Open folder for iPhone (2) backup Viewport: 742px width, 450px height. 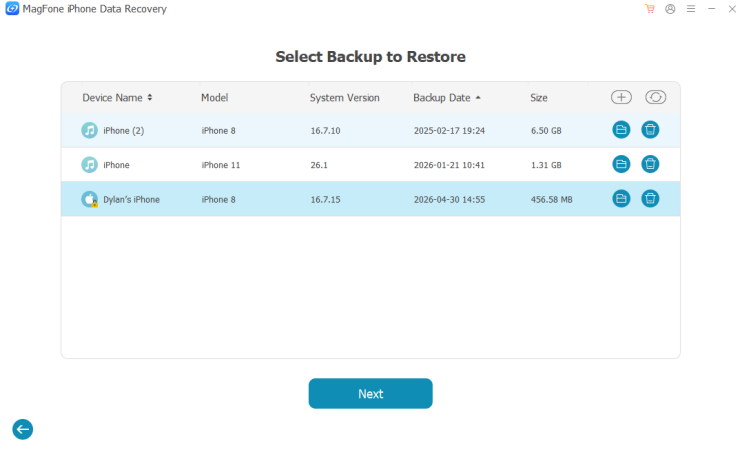621,130
